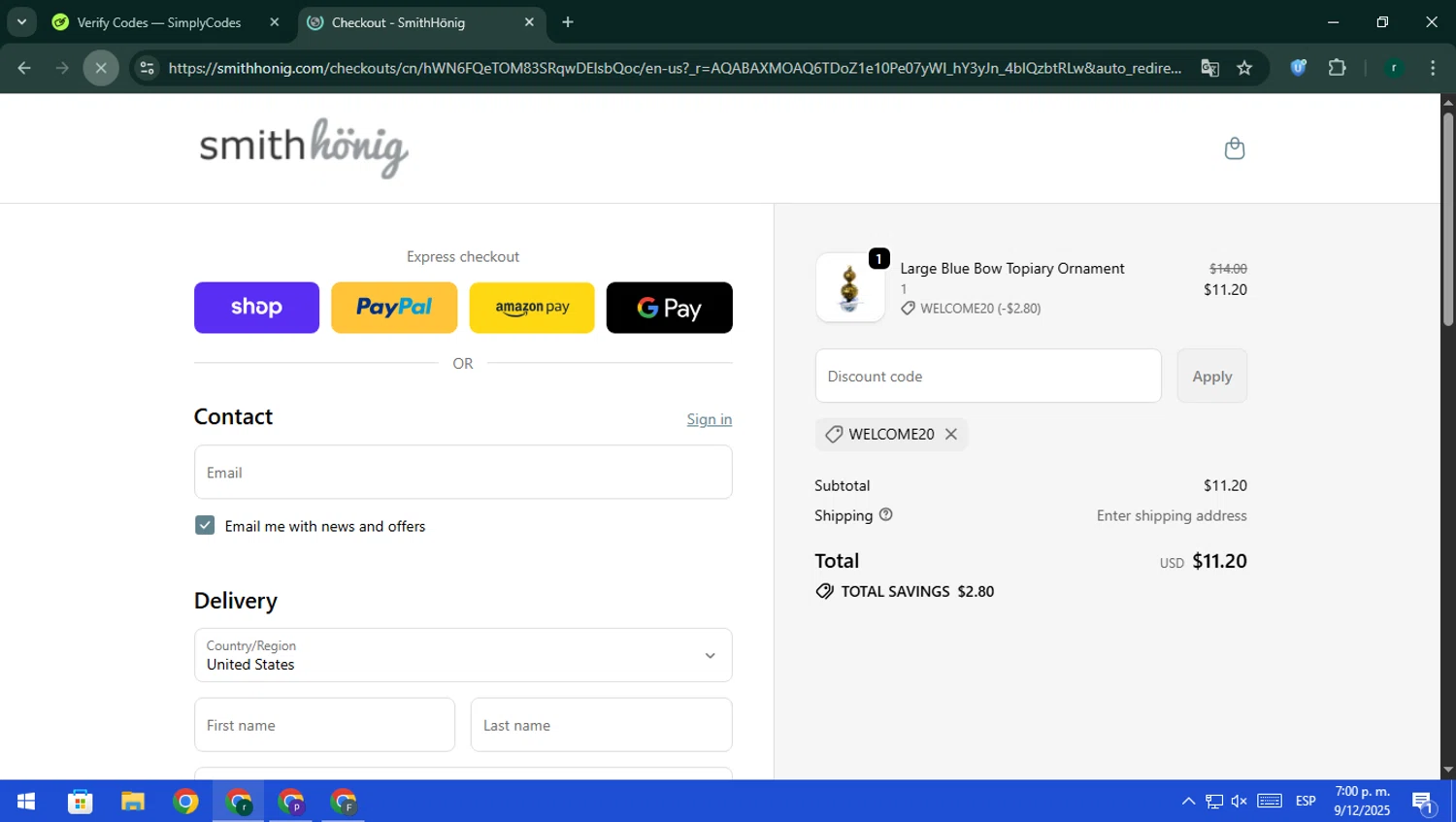Apply the discount code

[1212, 376]
